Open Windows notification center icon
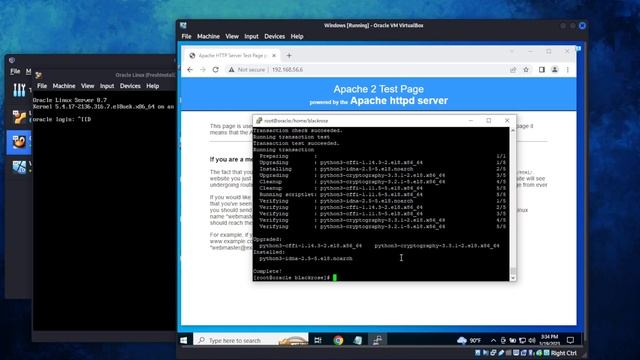The image size is (640, 360). 570,340
